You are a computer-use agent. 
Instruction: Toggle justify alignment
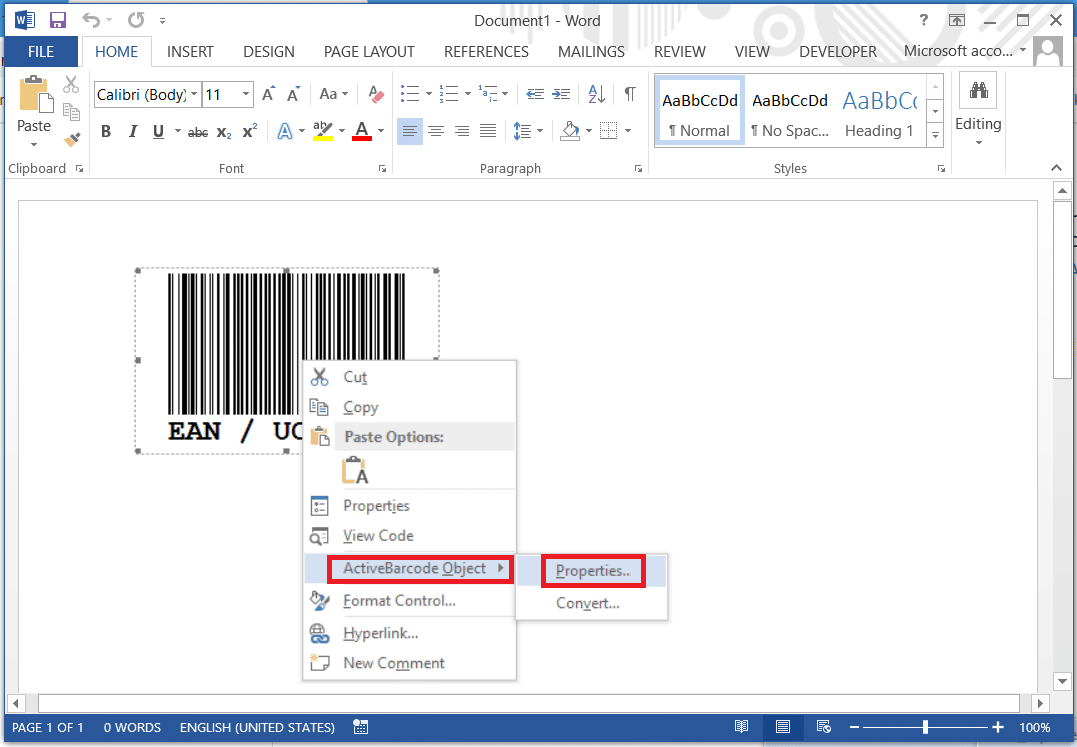[x=487, y=131]
